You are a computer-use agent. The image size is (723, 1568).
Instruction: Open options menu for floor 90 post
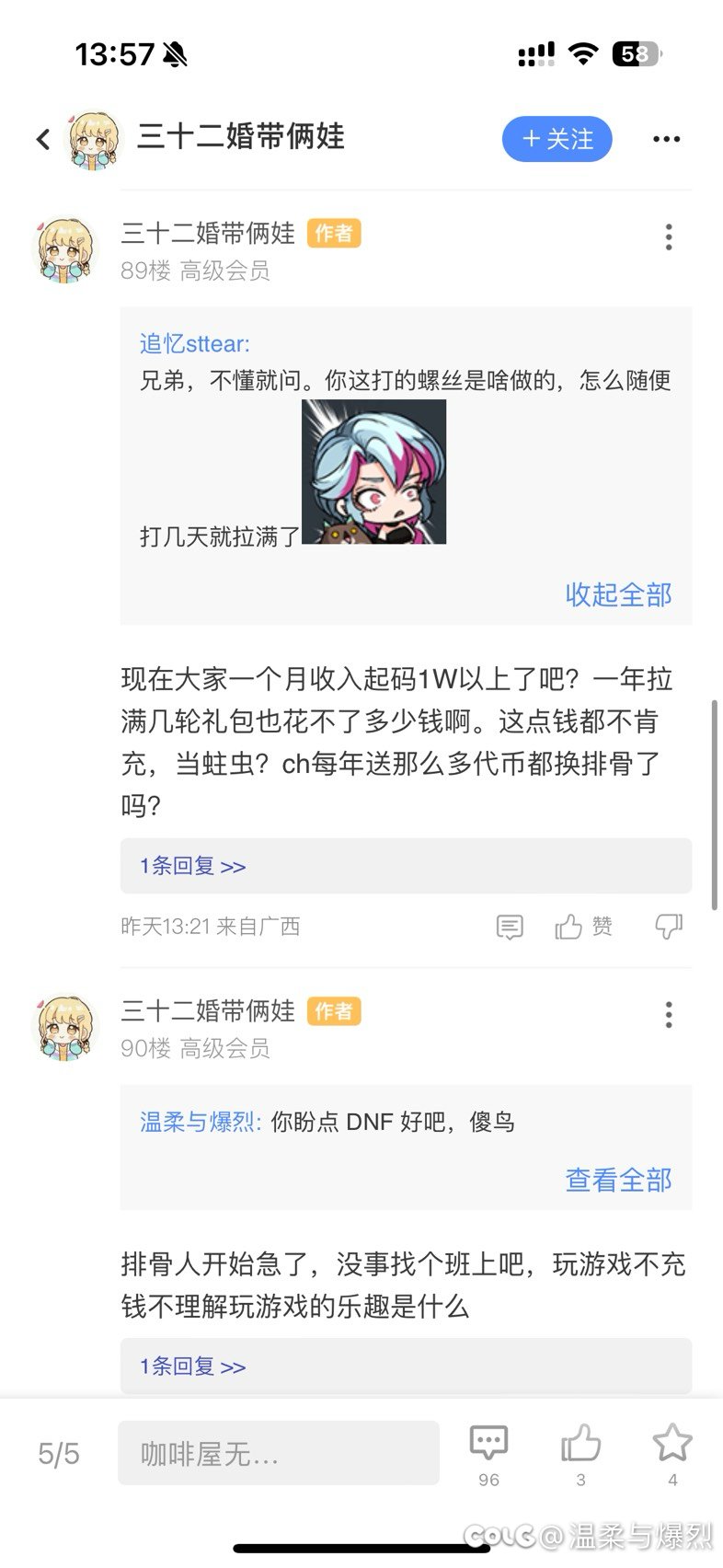coord(669,1014)
